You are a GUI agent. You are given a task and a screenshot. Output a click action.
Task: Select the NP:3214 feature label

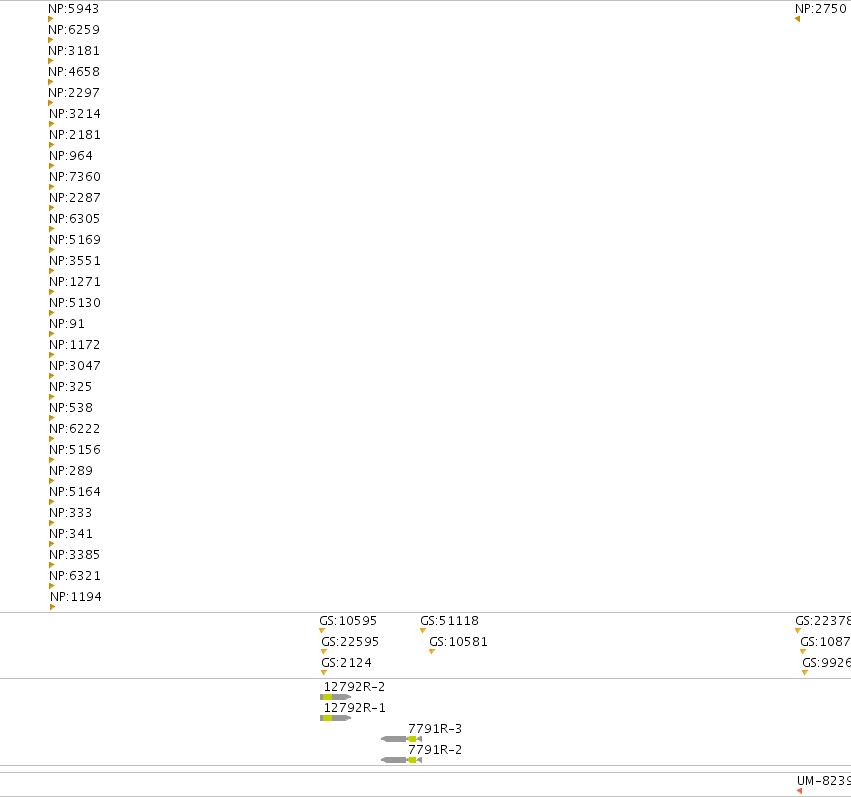click(x=75, y=114)
